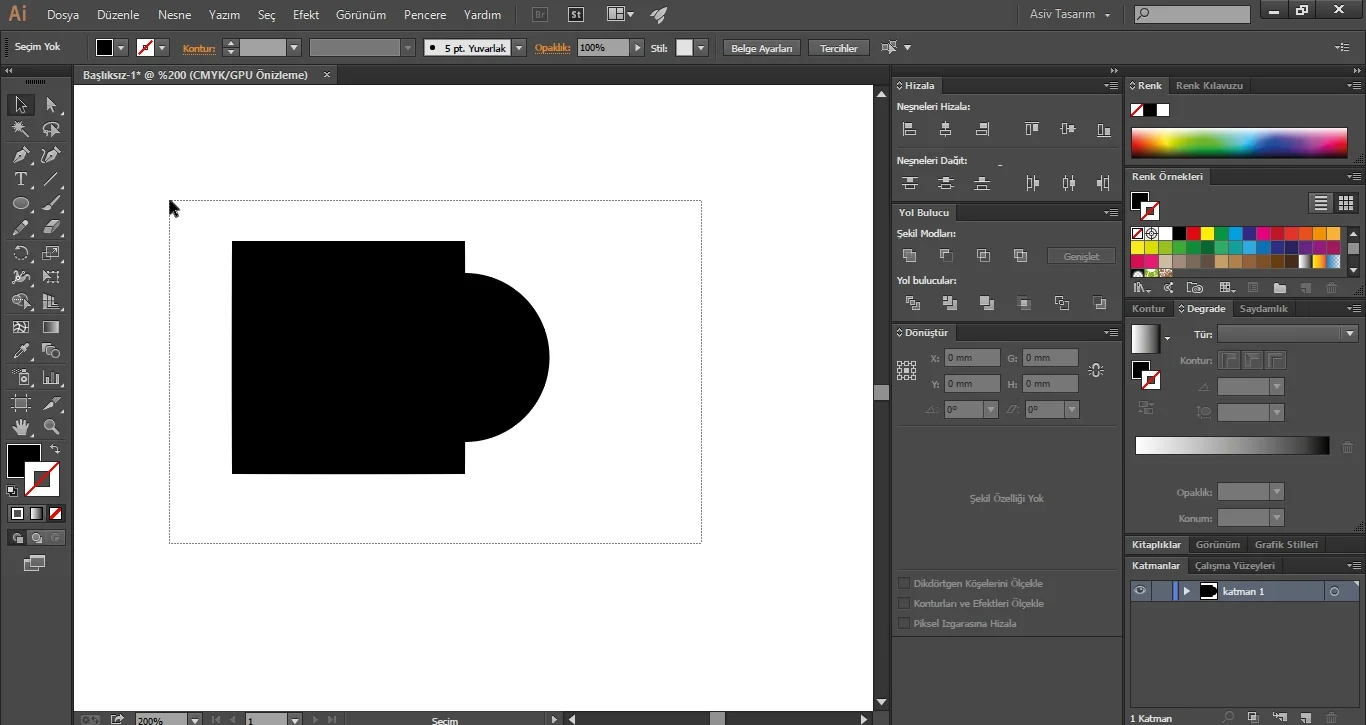Set paint mode to Gradient button
Viewport: 1366px width, 725px height.
[x=36, y=513]
